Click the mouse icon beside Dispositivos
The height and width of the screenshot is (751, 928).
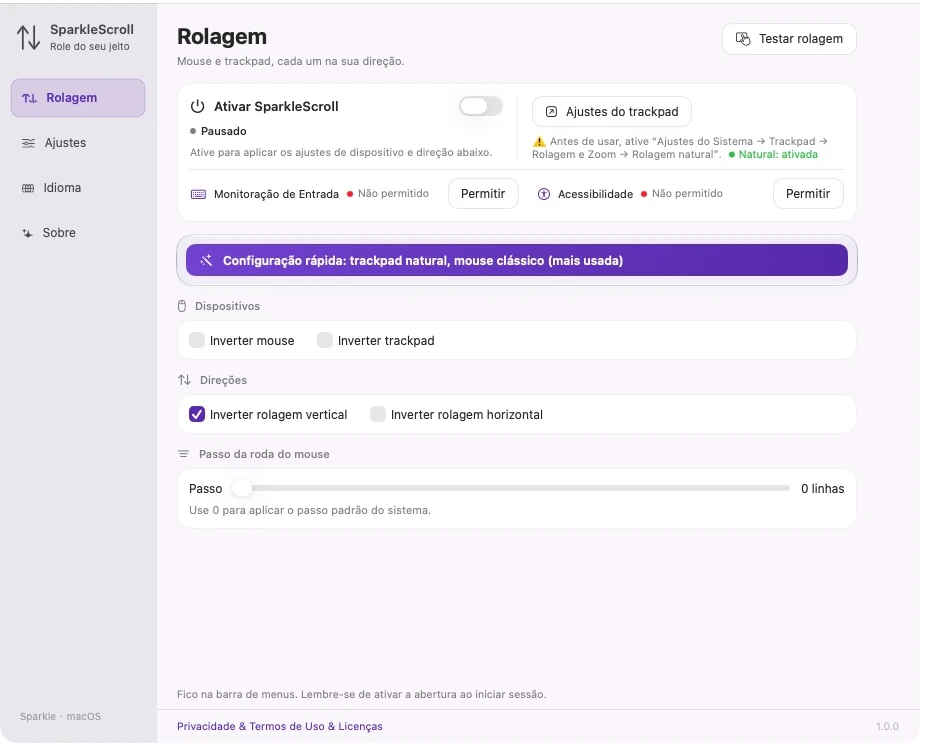(x=183, y=308)
